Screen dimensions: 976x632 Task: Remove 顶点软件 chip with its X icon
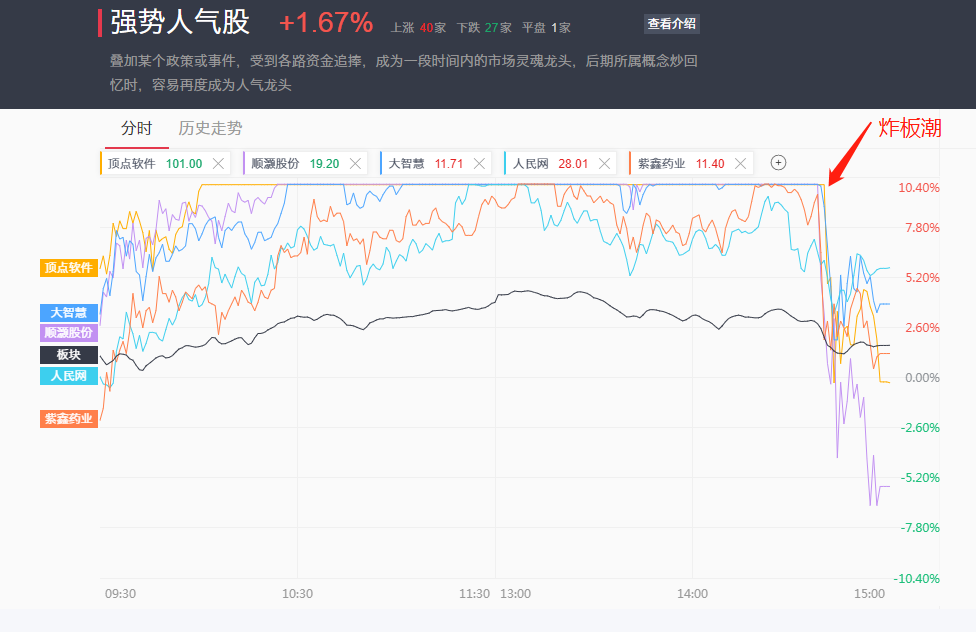(219, 163)
